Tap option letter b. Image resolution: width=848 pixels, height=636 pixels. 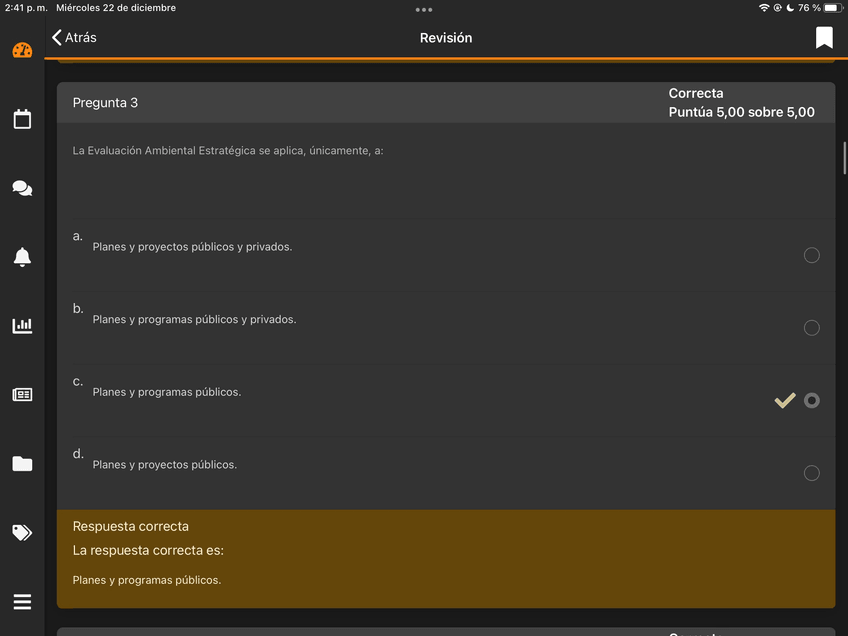78,309
